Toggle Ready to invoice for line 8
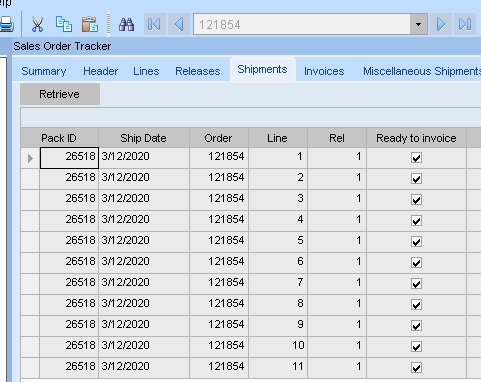Viewport: 481px width, 382px height. (416, 305)
